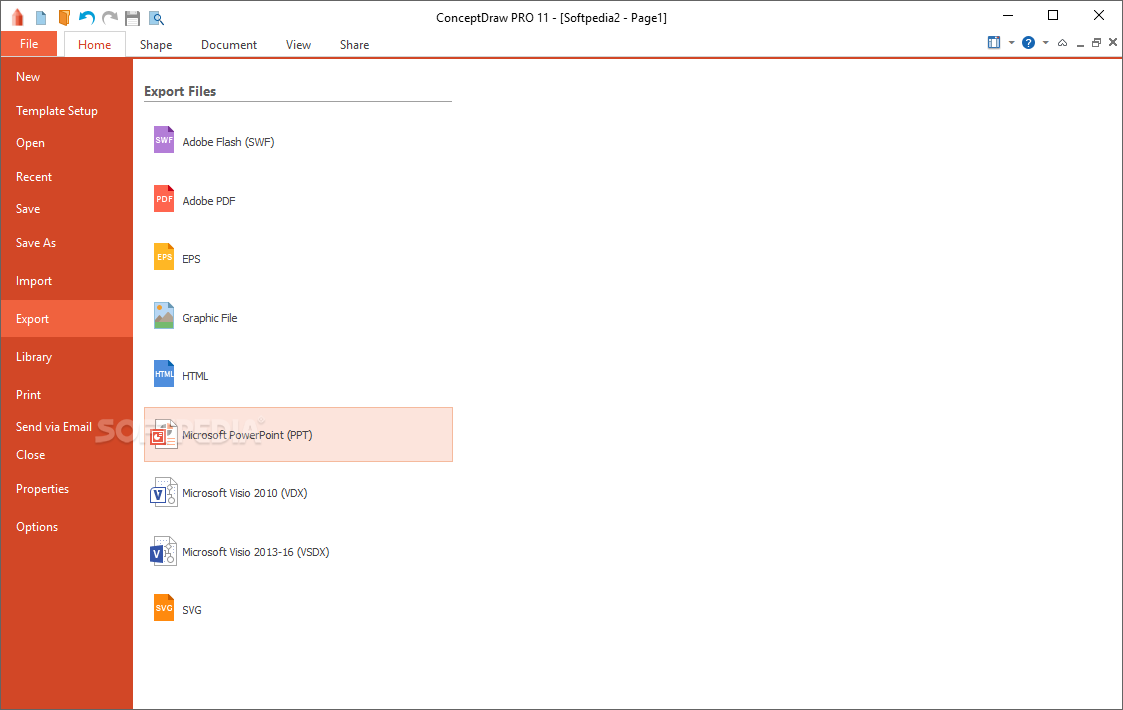Switch to the Document tab

[229, 44]
